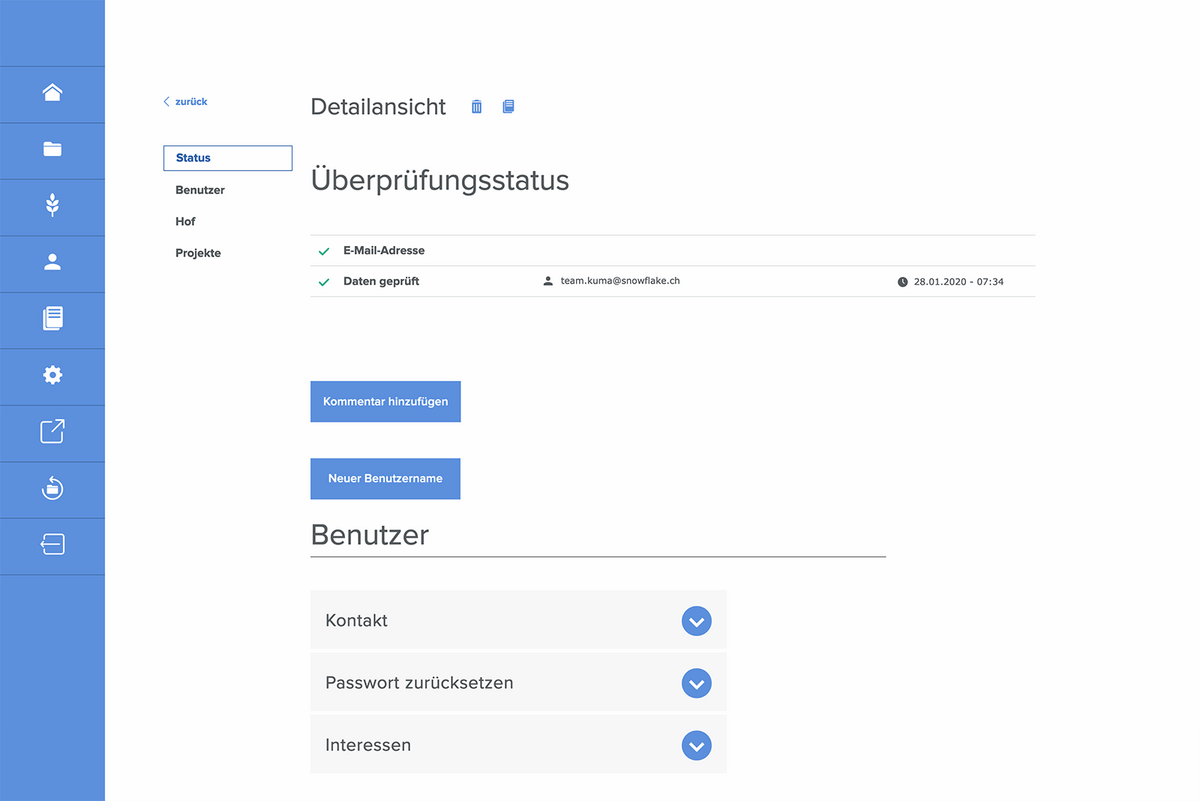Click the logout icon in sidebar
The image size is (1200, 801).
click(52, 544)
